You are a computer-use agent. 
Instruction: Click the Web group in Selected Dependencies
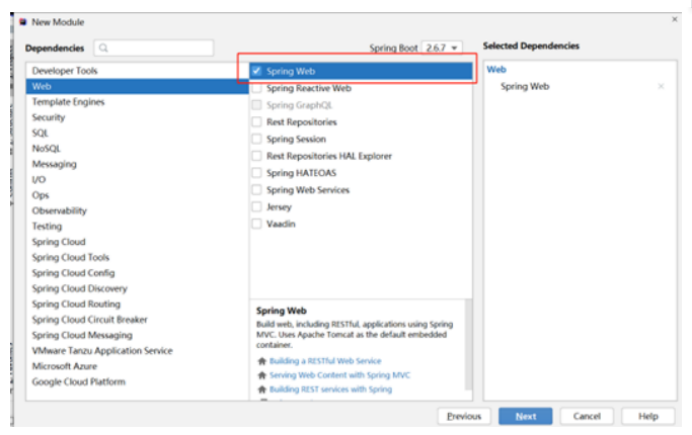pyautogui.click(x=496, y=69)
